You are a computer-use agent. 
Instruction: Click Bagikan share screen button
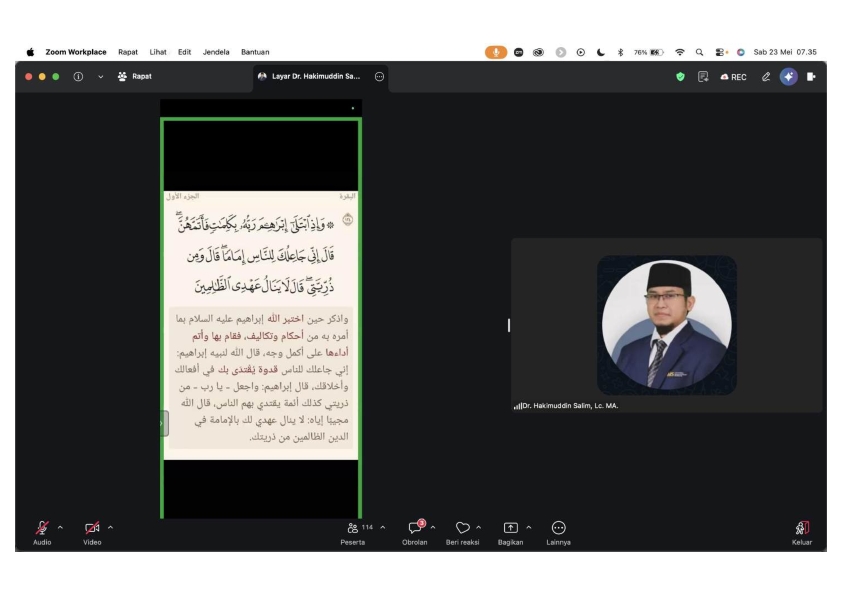pyautogui.click(x=510, y=532)
